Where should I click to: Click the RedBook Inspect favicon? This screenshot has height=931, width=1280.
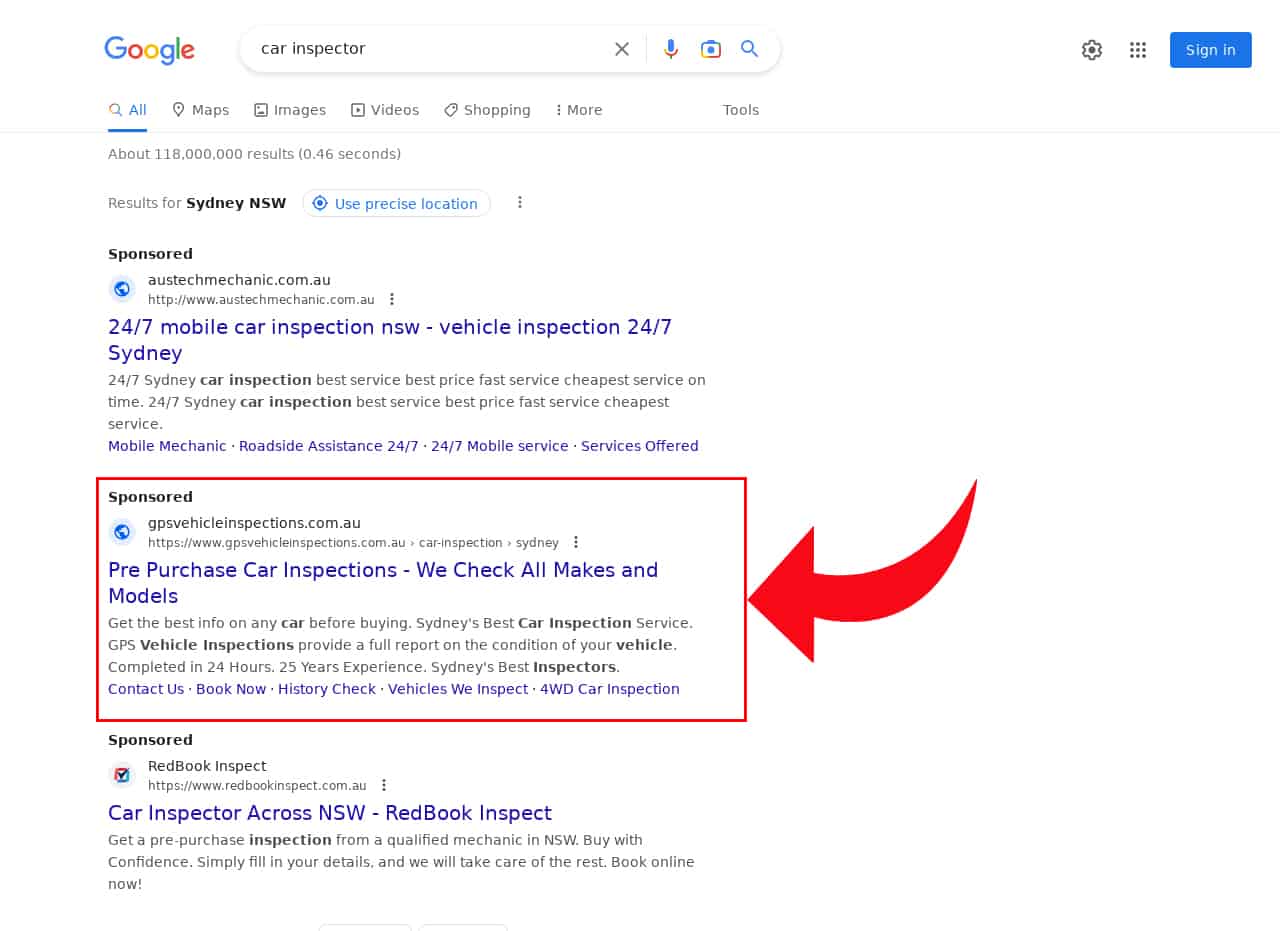[122, 775]
